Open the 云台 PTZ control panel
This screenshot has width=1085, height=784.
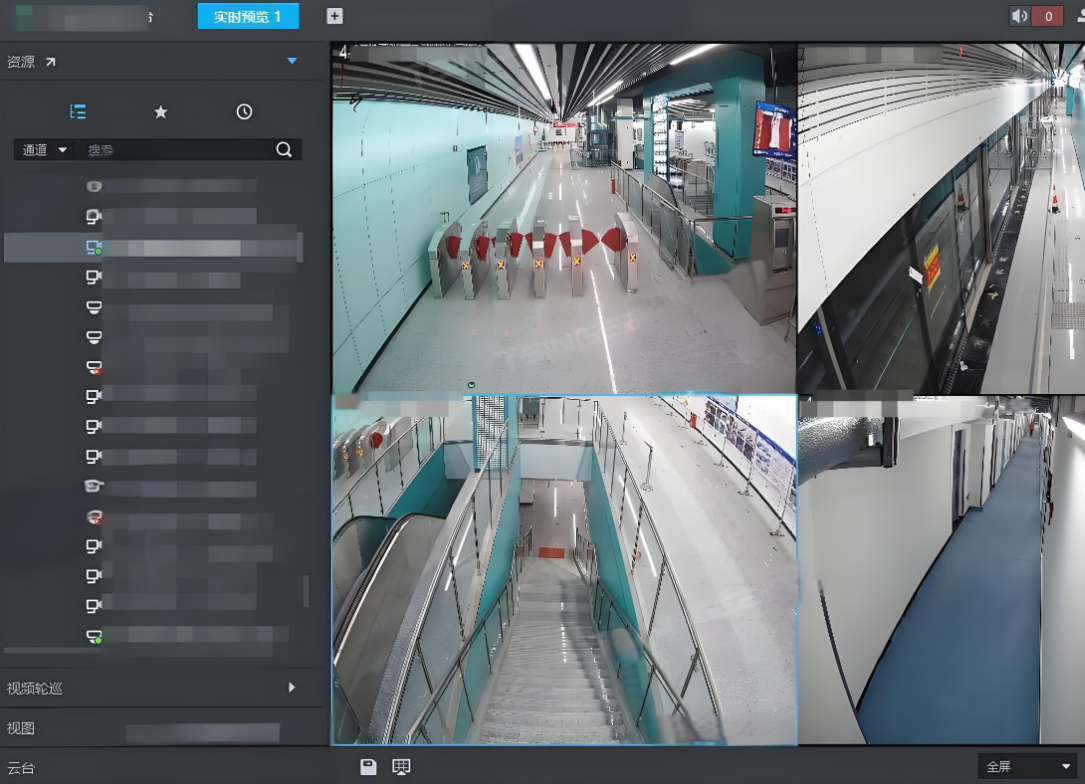click(x=21, y=768)
